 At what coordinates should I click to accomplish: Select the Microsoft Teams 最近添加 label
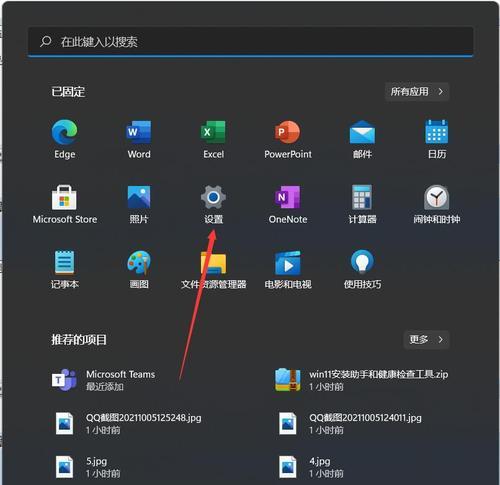(105, 387)
